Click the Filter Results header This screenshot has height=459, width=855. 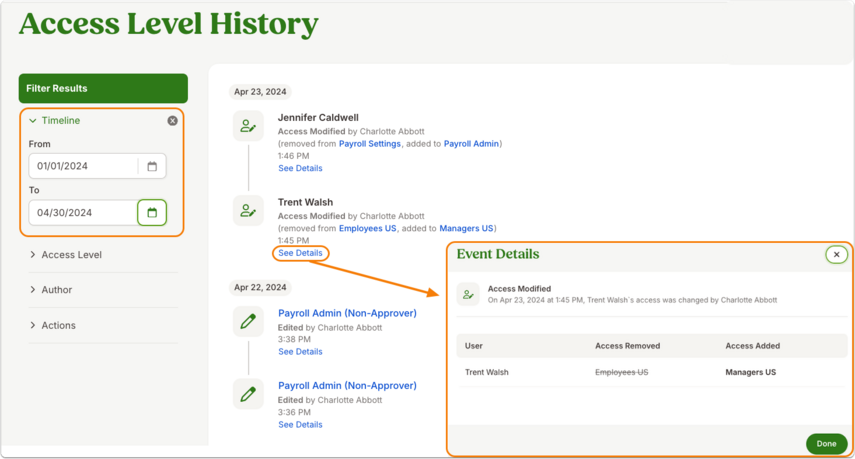pyautogui.click(x=103, y=88)
